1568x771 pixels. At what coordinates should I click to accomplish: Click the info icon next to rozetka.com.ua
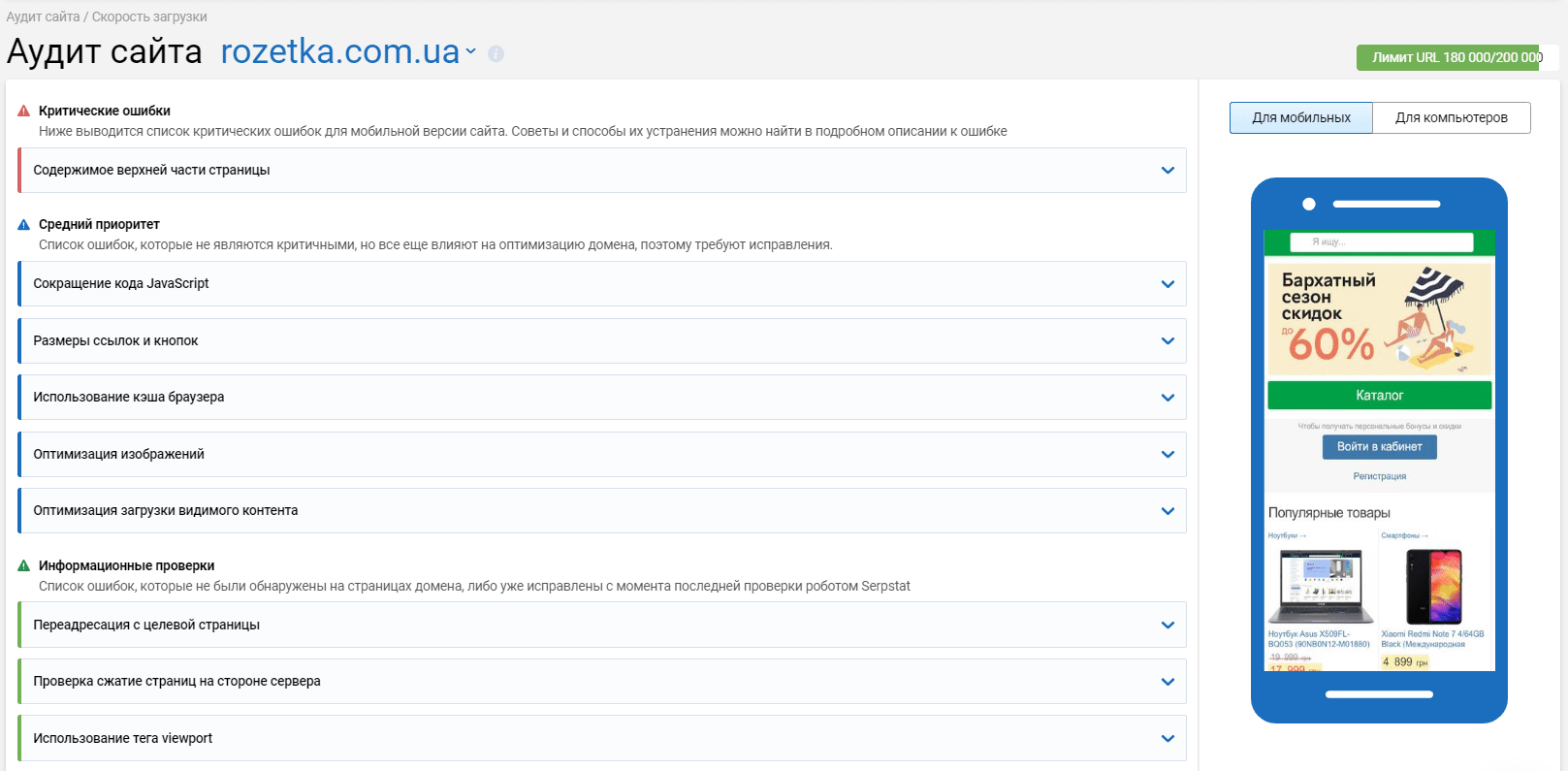[x=496, y=54]
